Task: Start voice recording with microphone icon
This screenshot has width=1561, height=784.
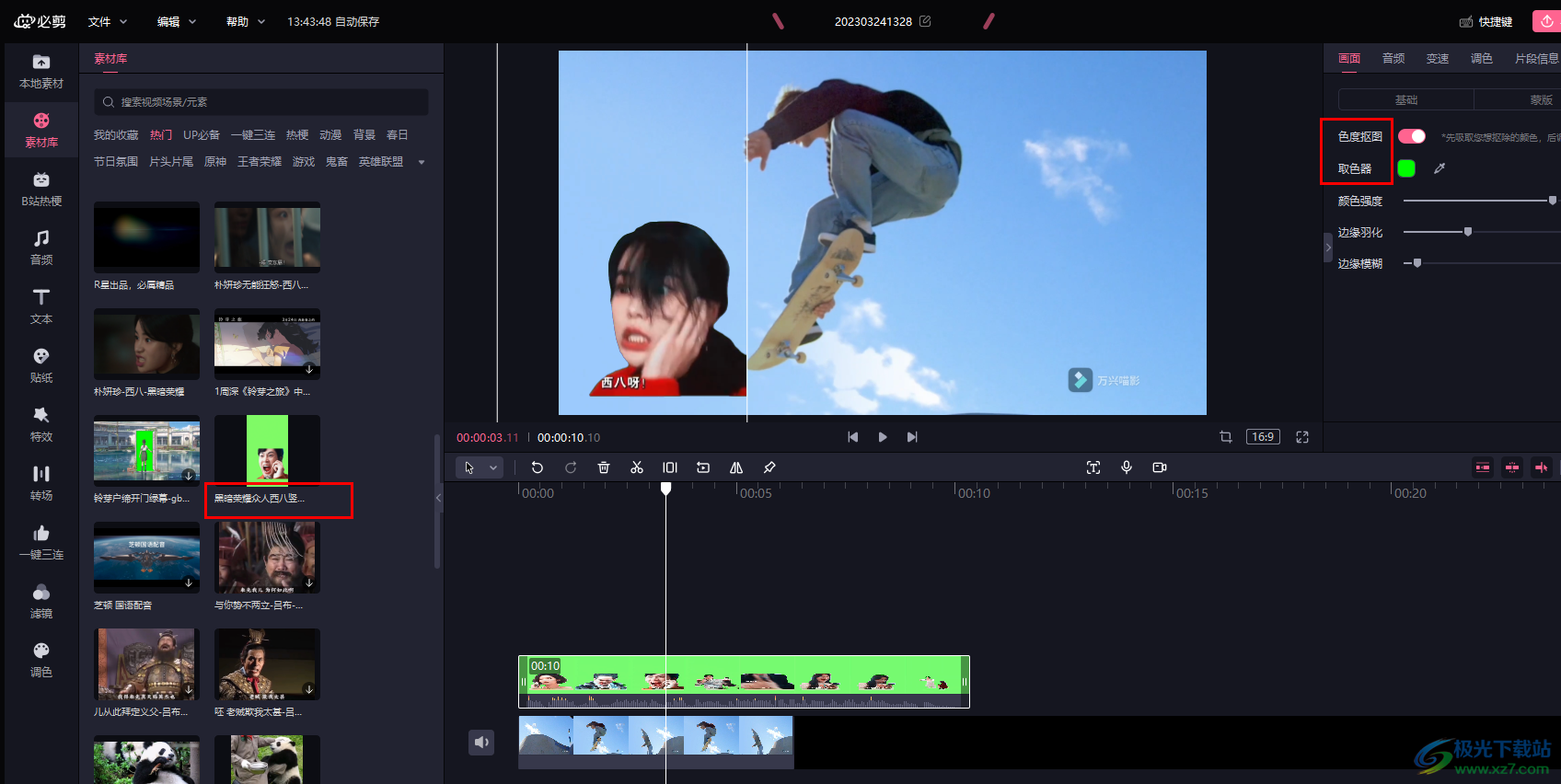Action: point(1127,467)
